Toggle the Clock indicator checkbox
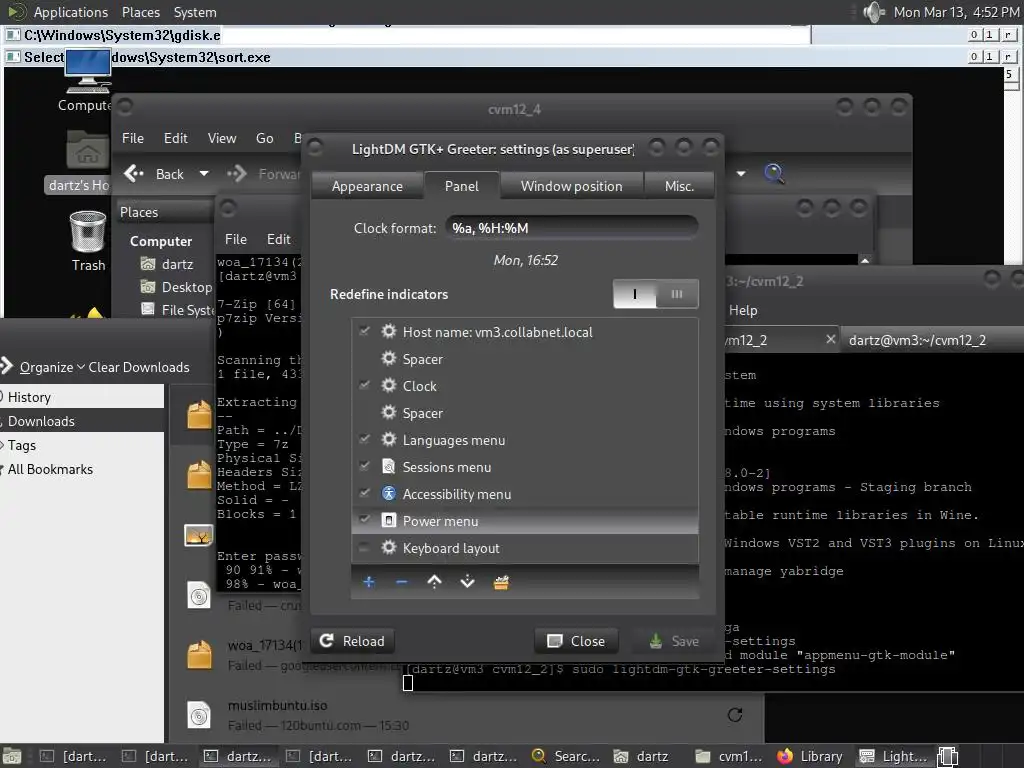 364,385
